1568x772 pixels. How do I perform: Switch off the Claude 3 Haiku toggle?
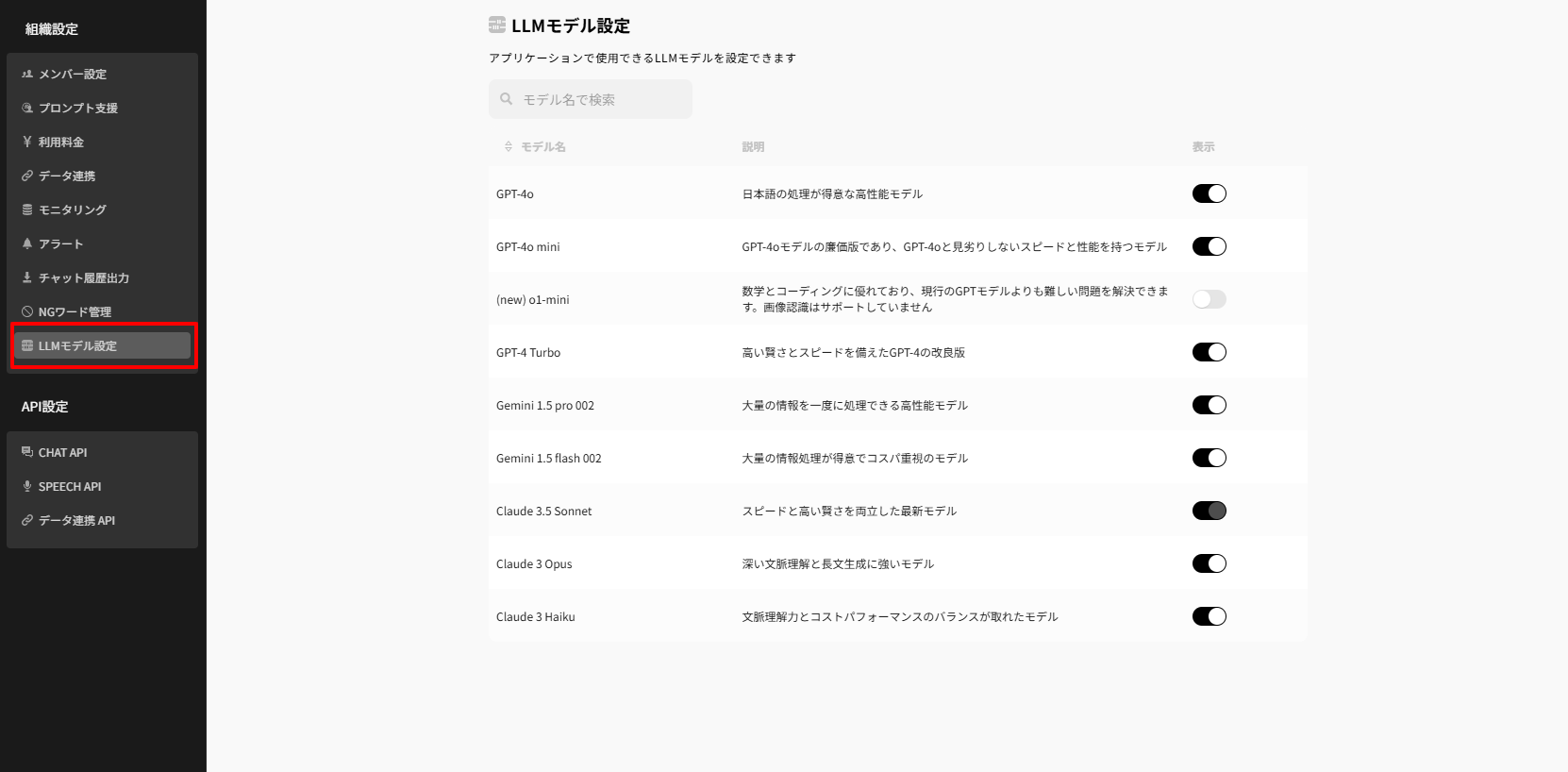click(x=1209, y=616)
